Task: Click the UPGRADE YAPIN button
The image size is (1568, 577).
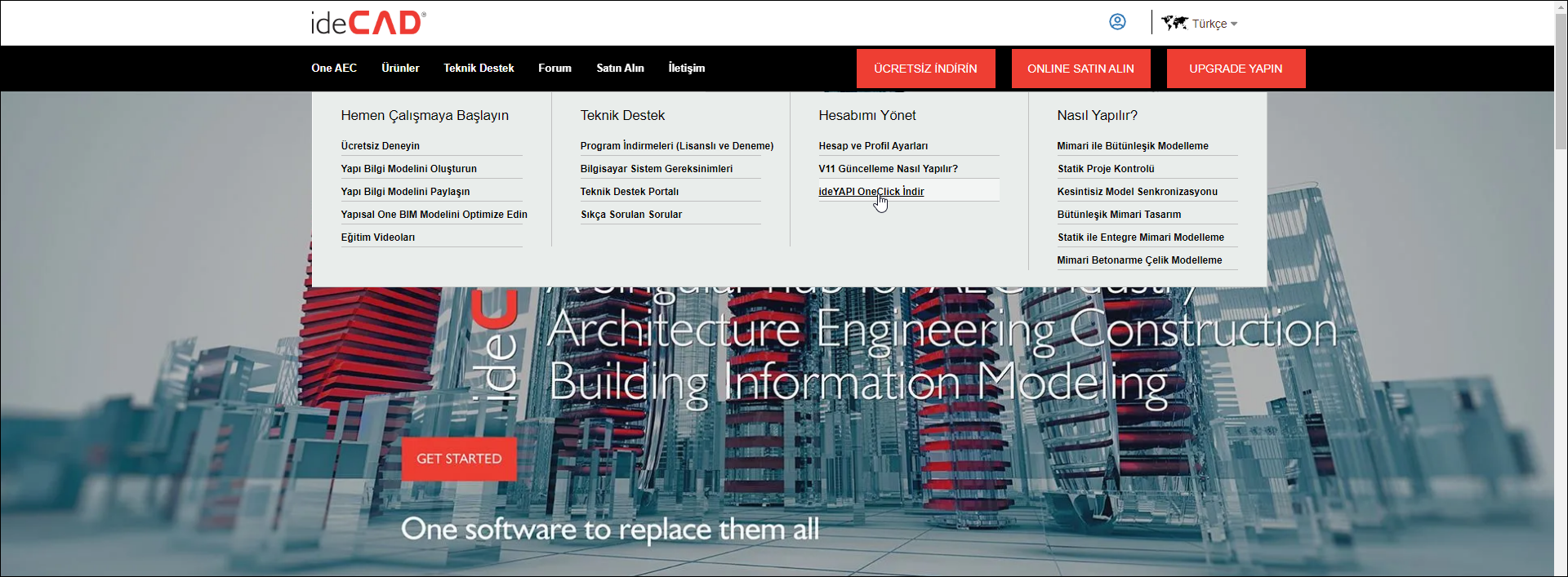Action: [x=1236, y=69]
